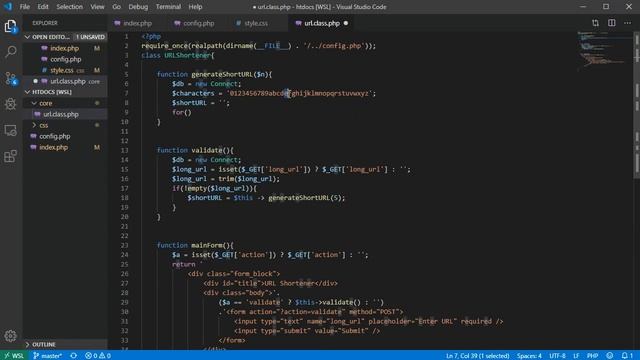Screen dimensions: 640x360
Task: Open the Extensions view
Action: pos(11,156)
